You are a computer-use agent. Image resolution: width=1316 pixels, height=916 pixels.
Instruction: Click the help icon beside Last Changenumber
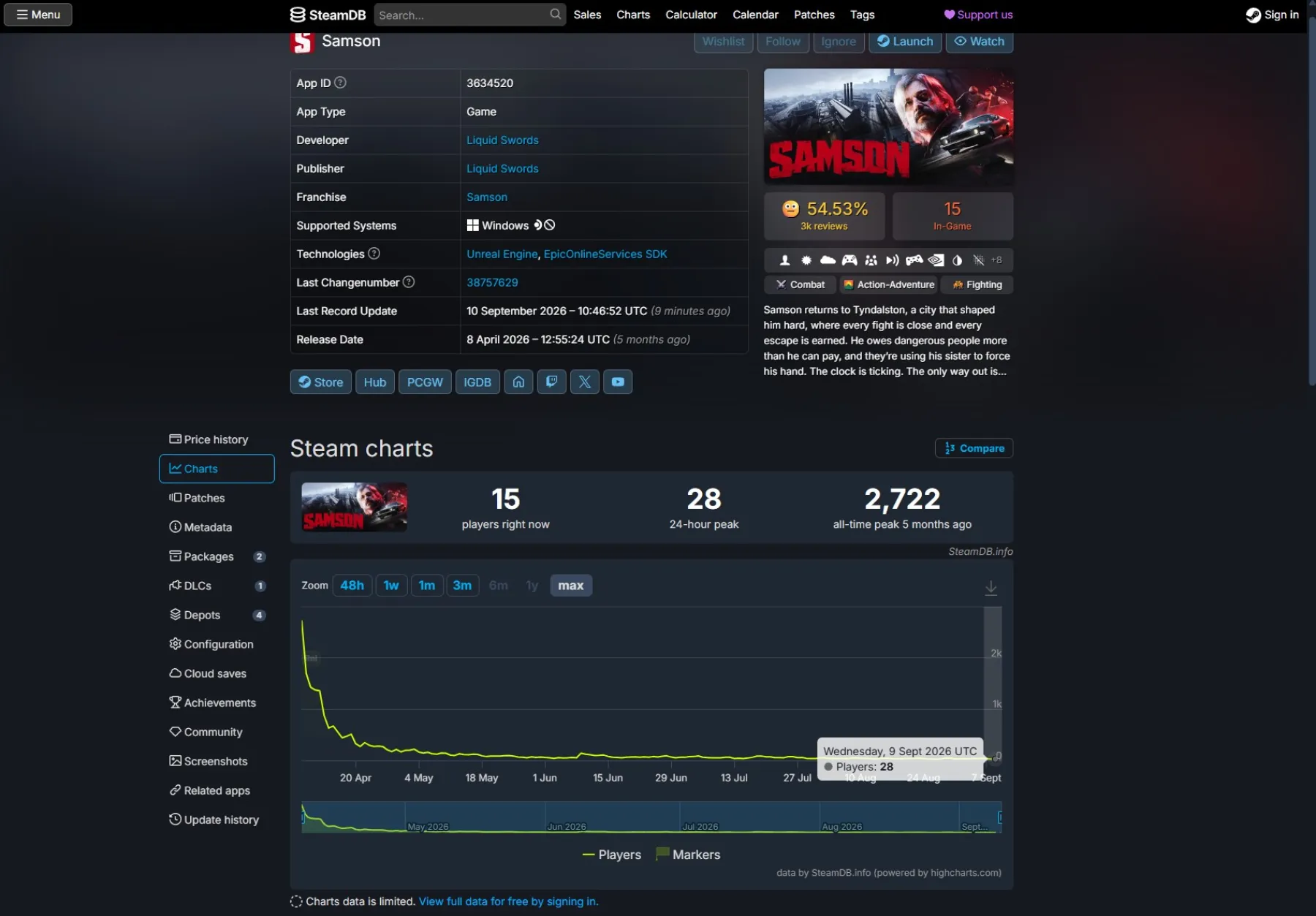(409, 282)
